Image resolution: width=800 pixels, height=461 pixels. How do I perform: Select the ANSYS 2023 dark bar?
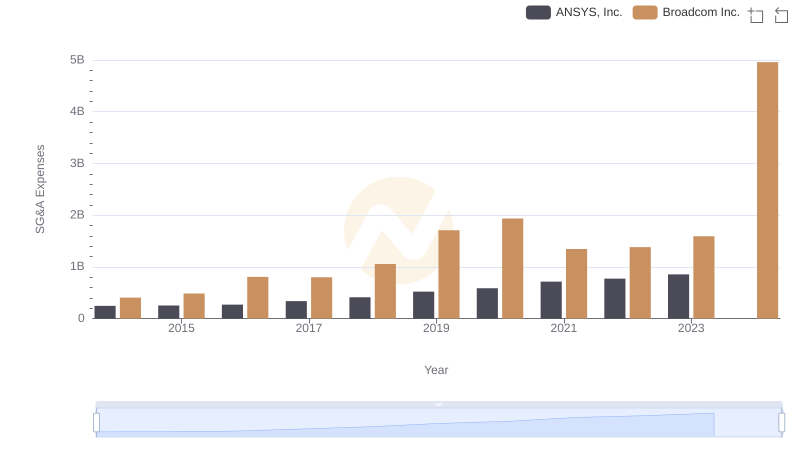click(678, 296)
